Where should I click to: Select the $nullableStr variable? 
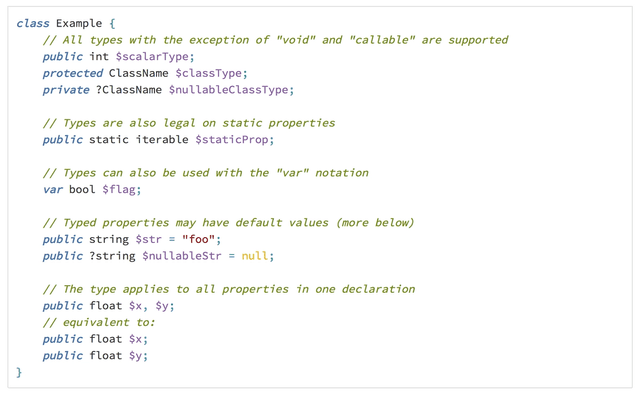point(182,256)
